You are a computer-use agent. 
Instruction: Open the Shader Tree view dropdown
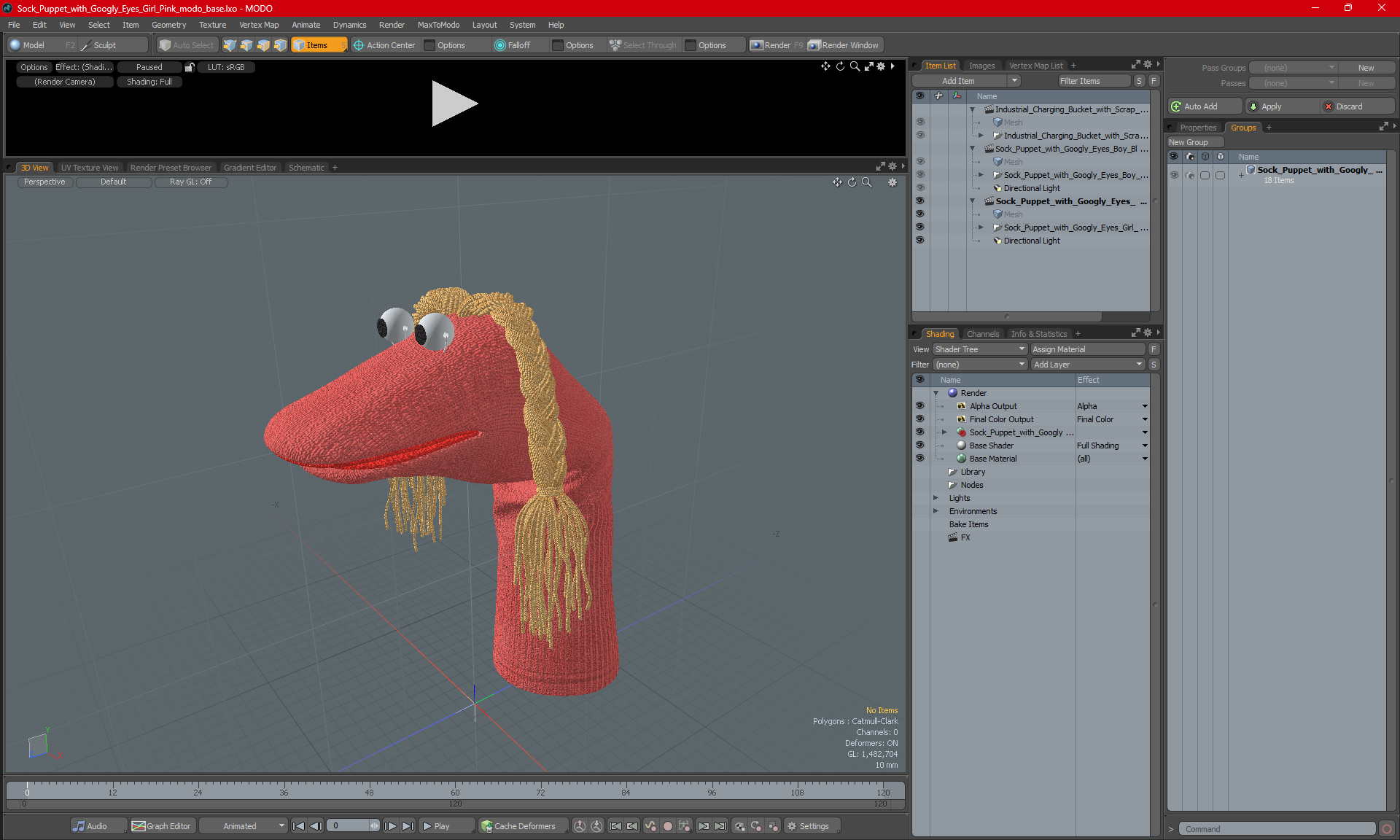pyautogui.click(x=980, y=349)
